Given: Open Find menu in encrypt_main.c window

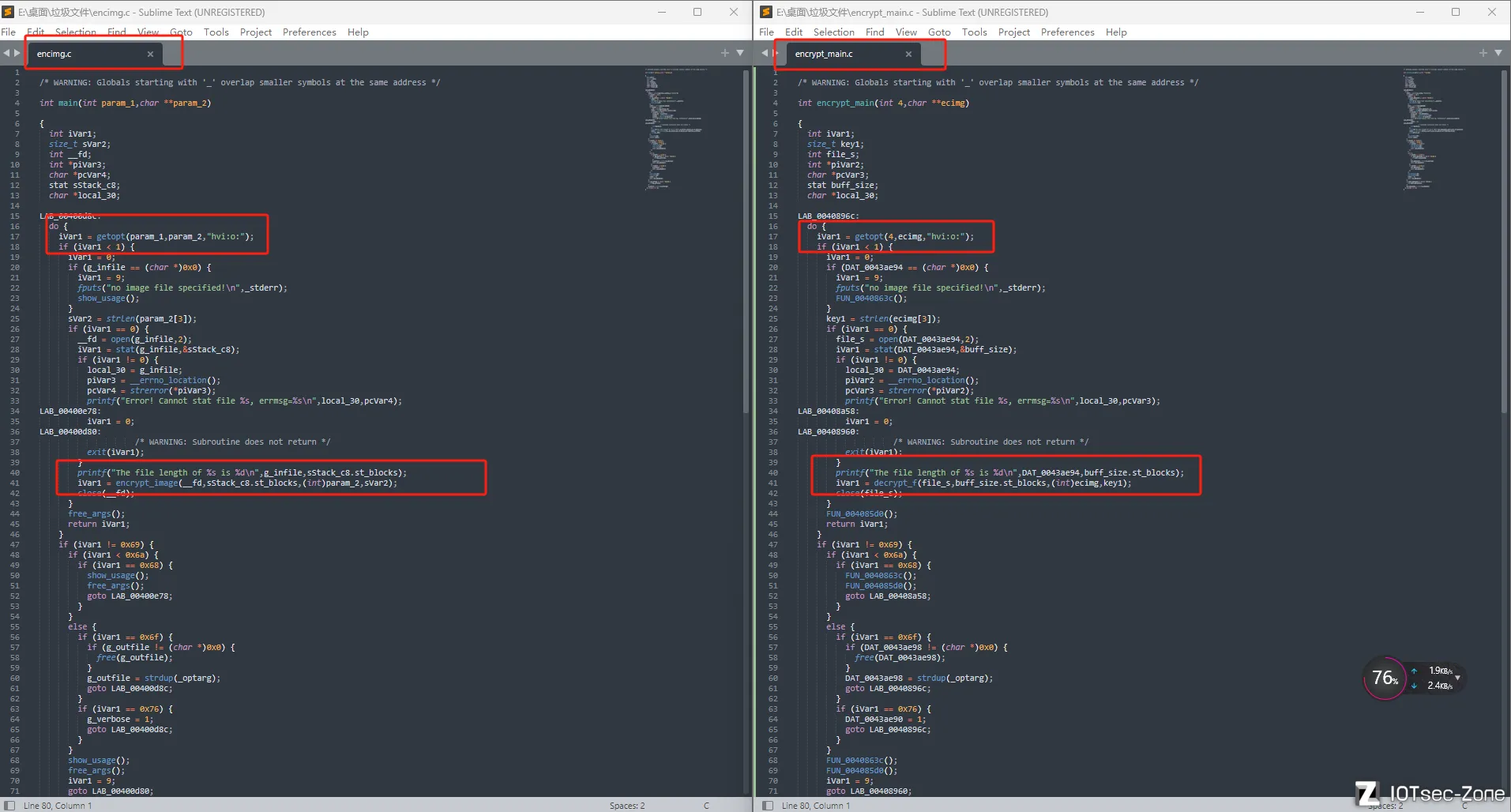Looking at the screenshot, I should click(875, 32).
